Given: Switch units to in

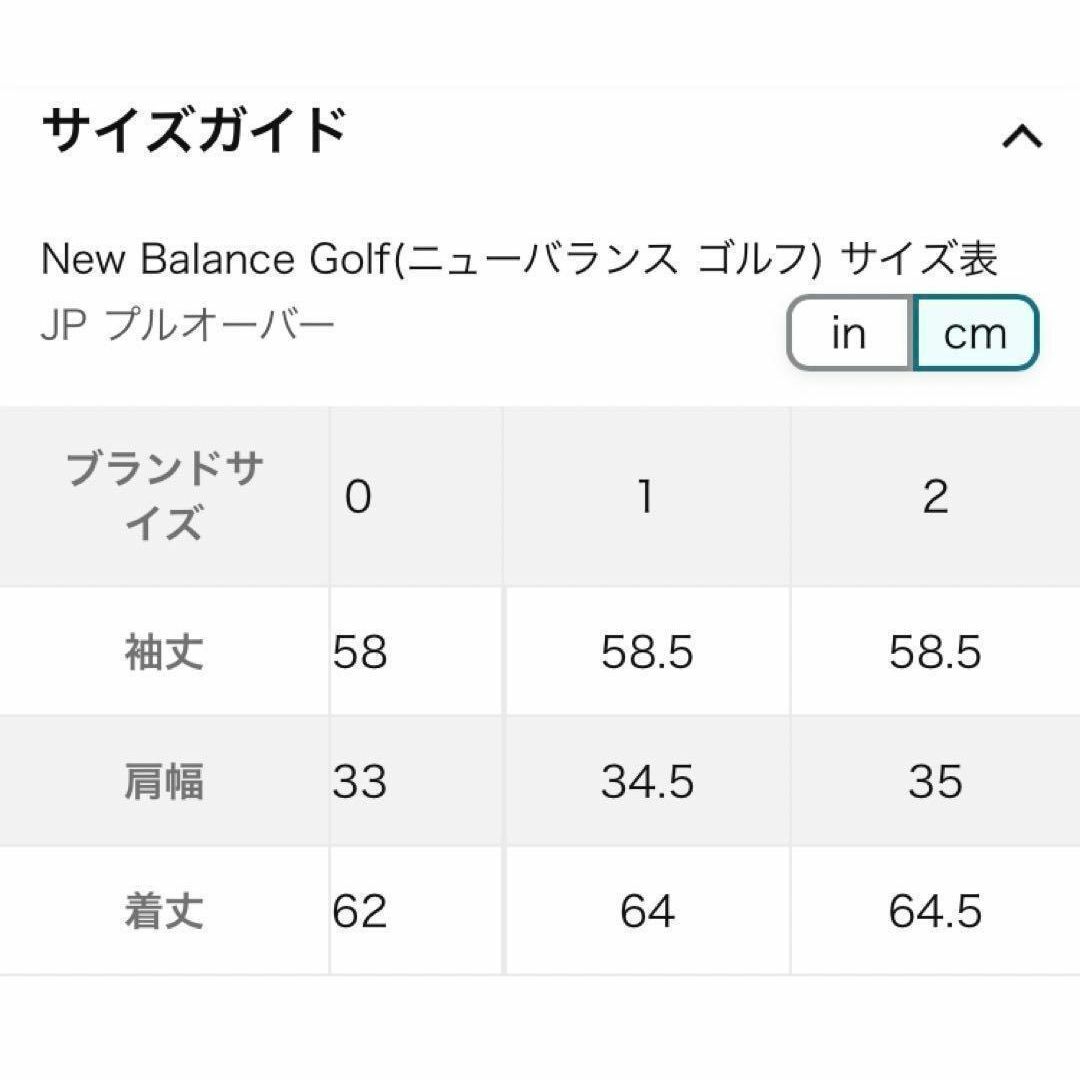Looking at the screenshot, I should click(850, 333).
